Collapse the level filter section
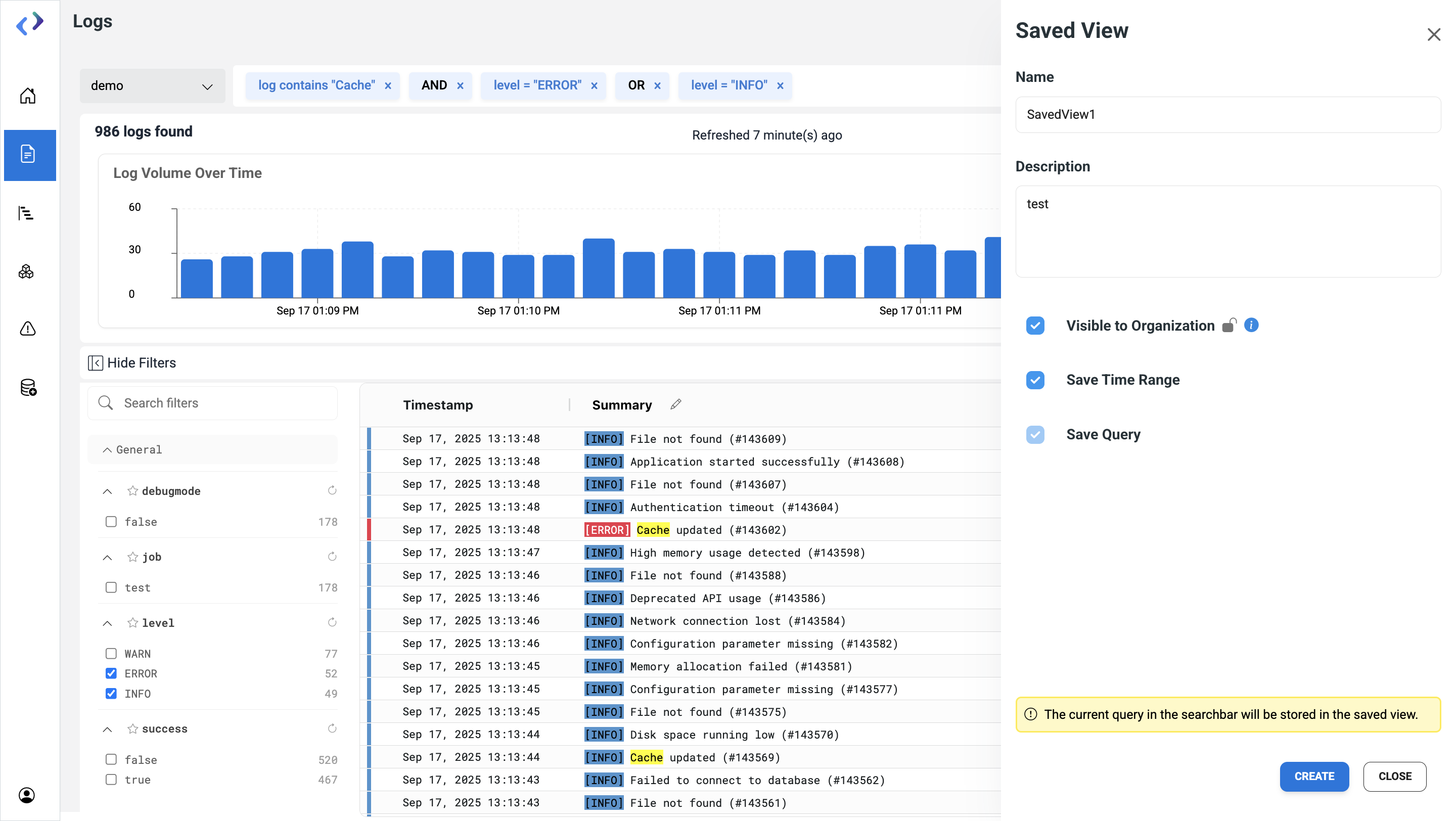 [x=107, y=623]
